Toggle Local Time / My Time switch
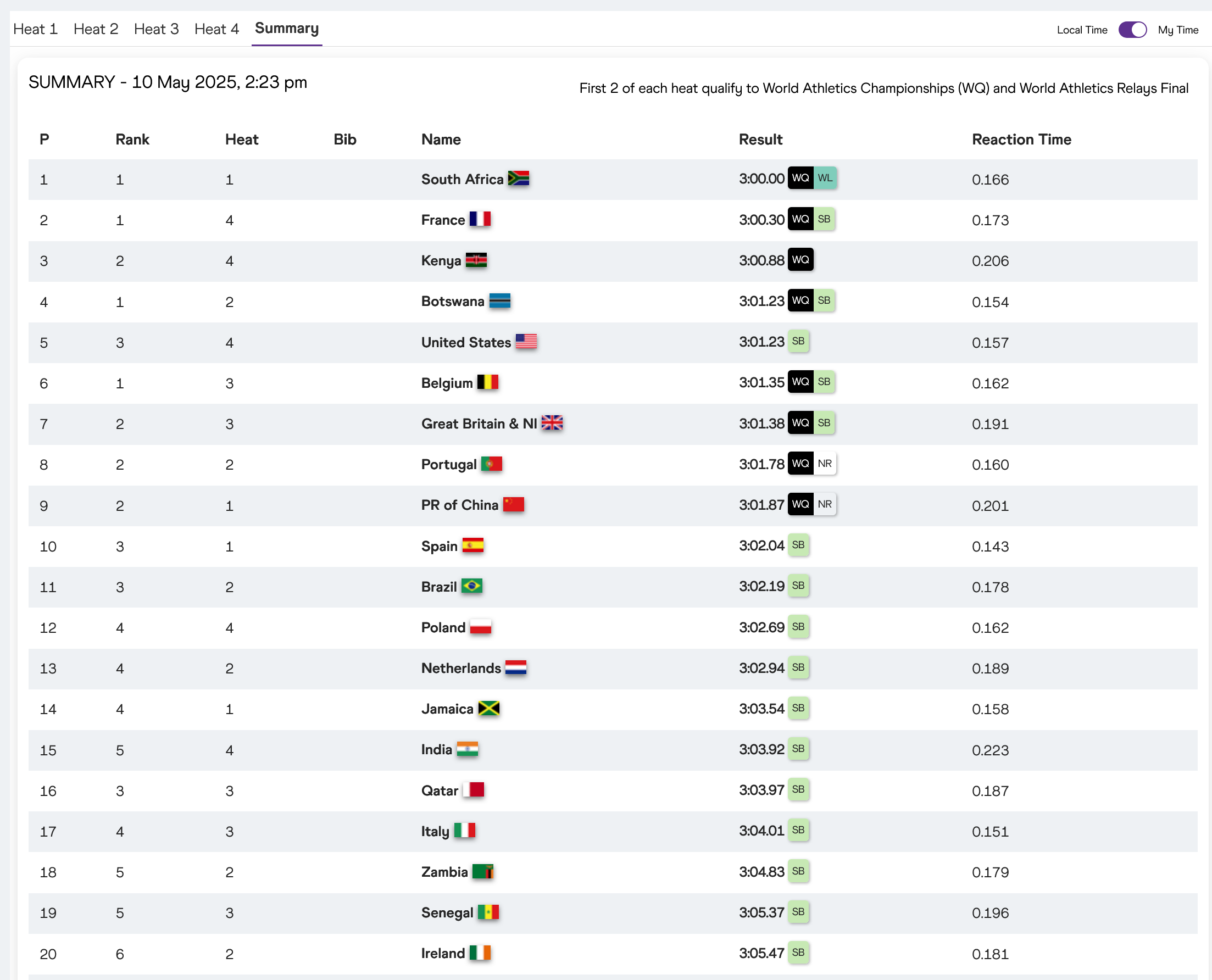Screen dimensions: 1212x980 (1132, 30)
